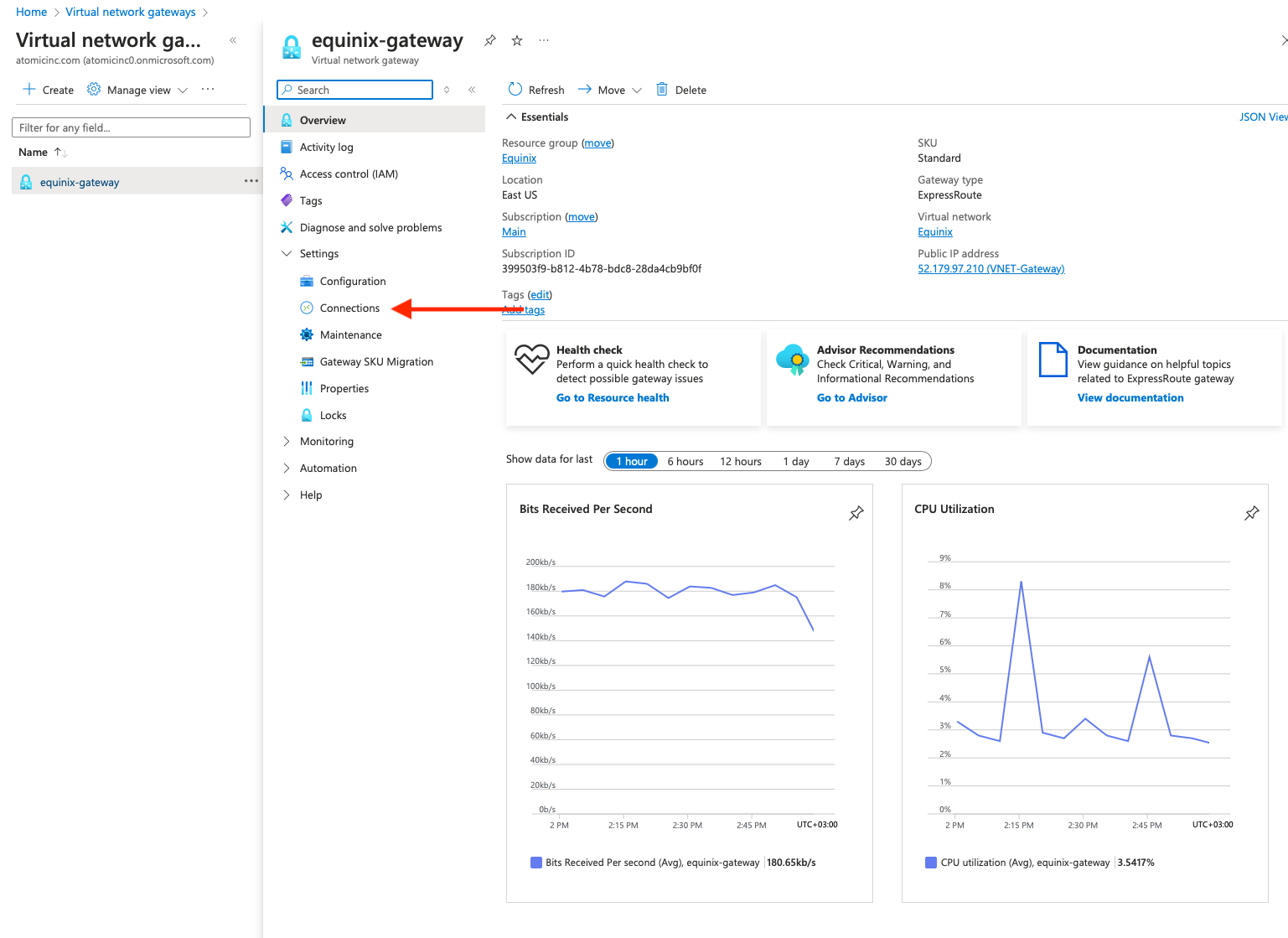This screenshot has width=1288, height=938.
Task: Open public IP 52.179.97.210 (VNET-Gateway) link
Action: point(991,268)
